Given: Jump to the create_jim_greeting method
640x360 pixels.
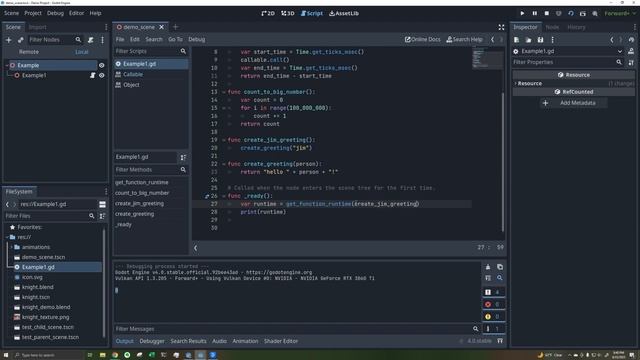Looking at the screenshot, I should pyautogui.click(x=139, y=204).
